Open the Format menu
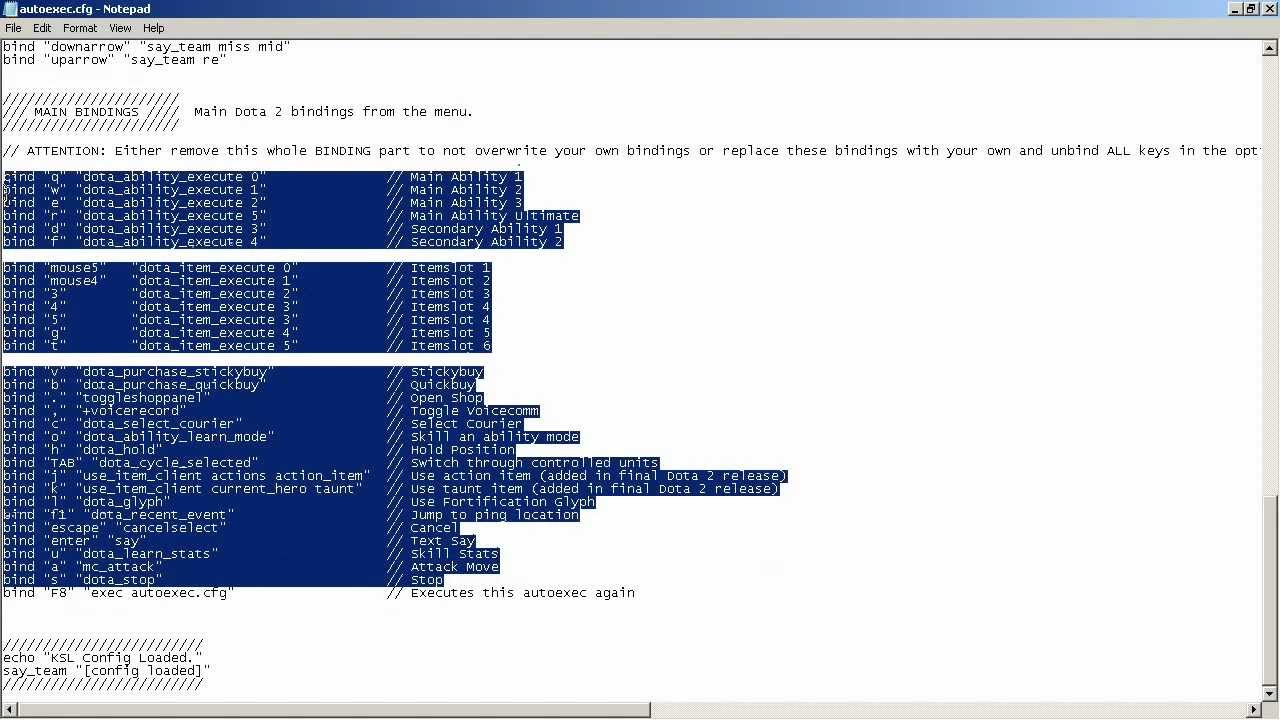 pyautogui.click(x=80, y=28)
